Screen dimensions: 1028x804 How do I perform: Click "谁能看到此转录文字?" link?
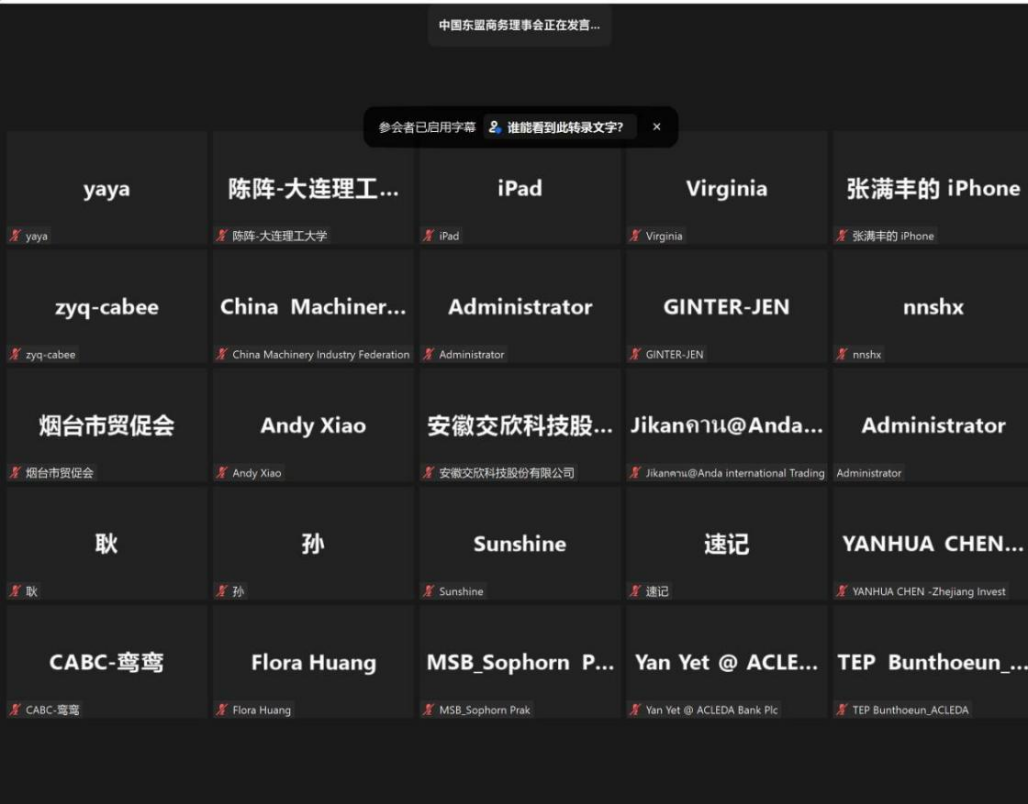pyautogui.click(x=565, y=127)
